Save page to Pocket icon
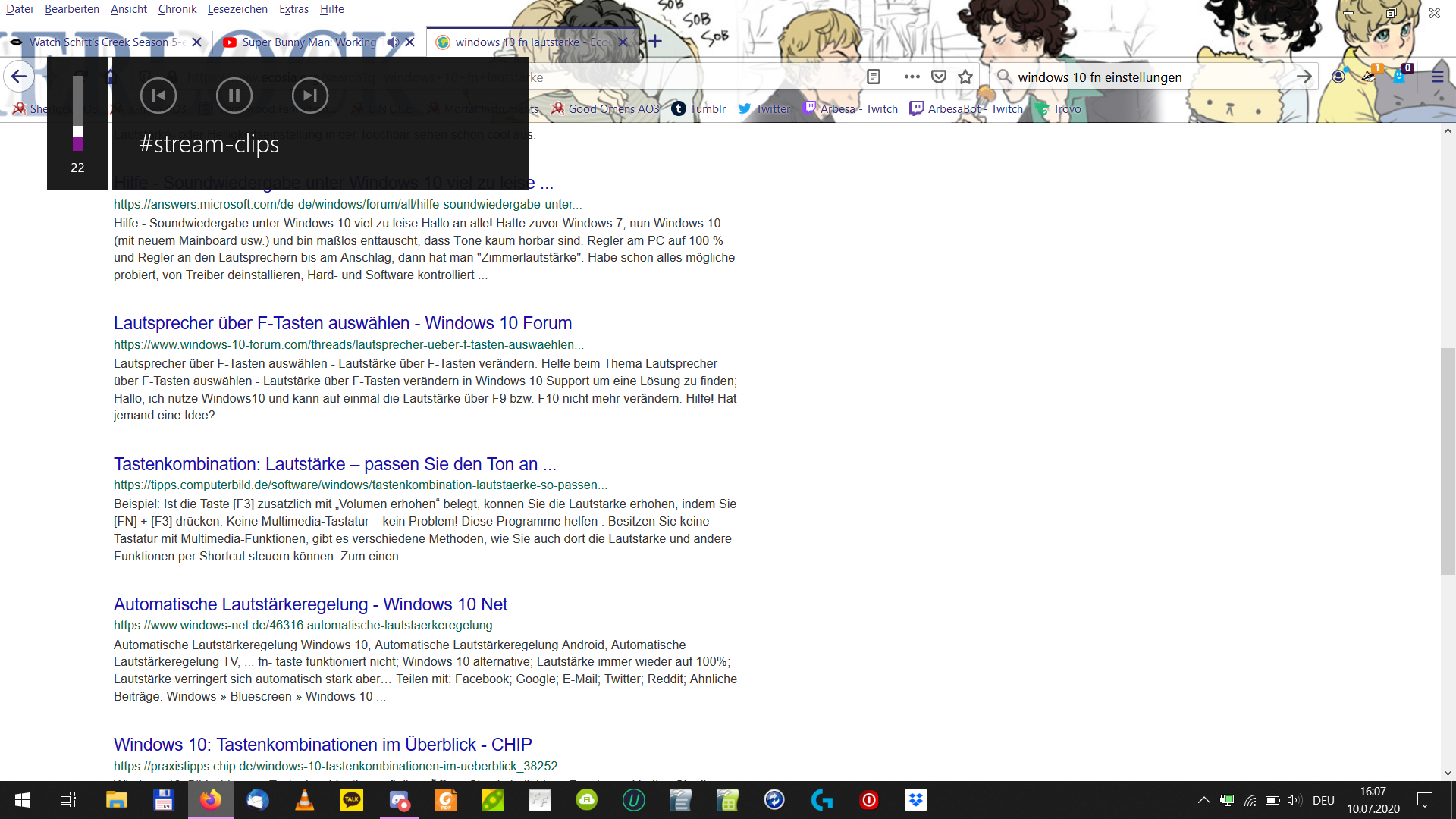The image size is (1456, 819). click(x=939, y=77)
